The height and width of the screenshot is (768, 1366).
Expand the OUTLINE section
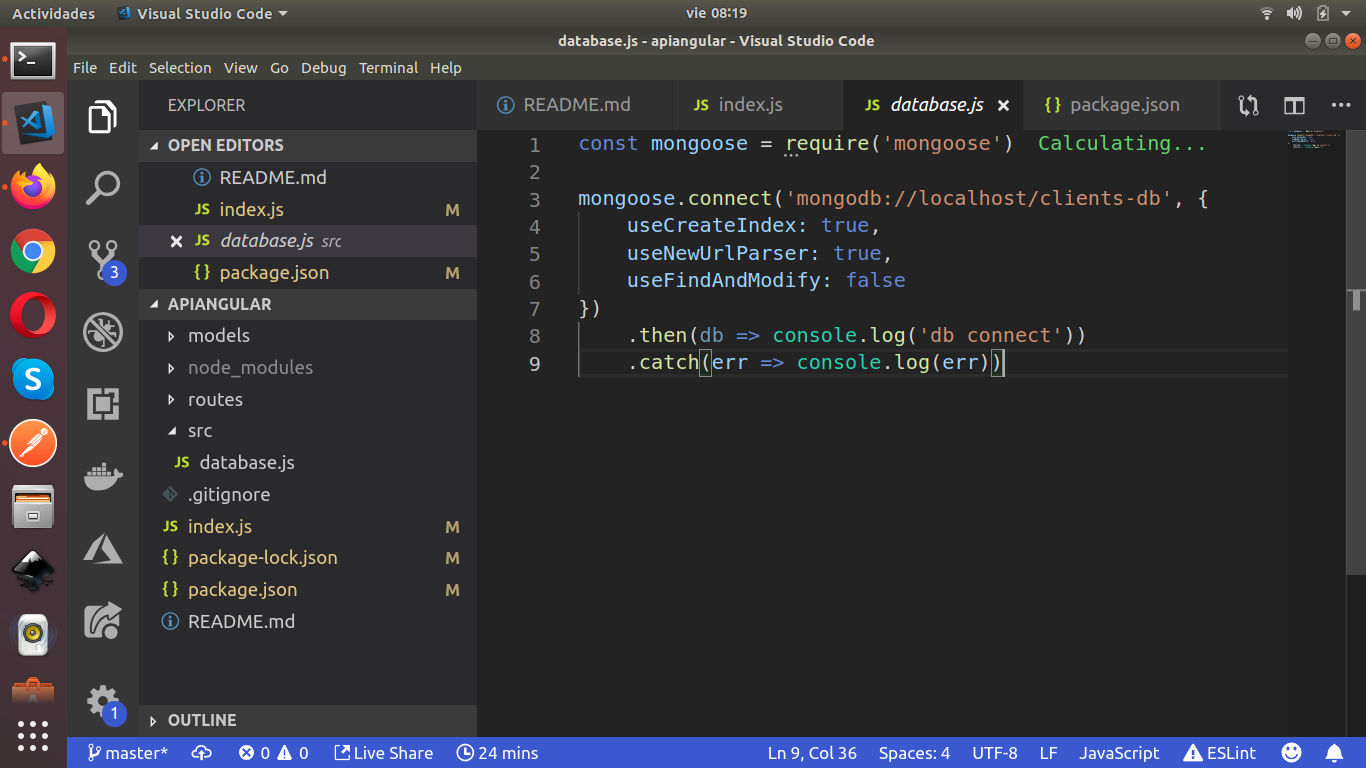point(308,720)
